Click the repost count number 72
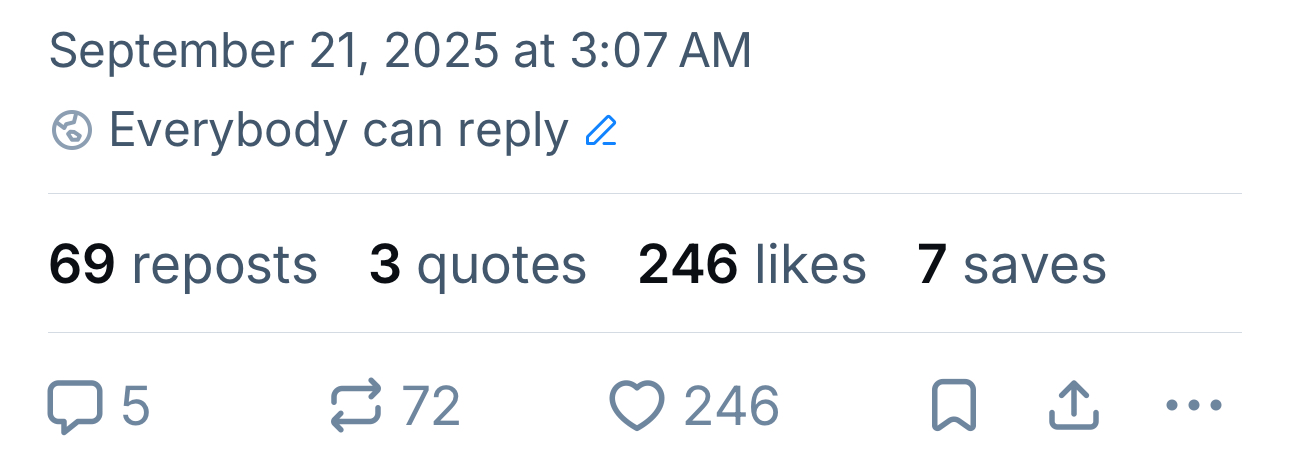This screenshot has width=1290, height=469. tap(431, 407)
